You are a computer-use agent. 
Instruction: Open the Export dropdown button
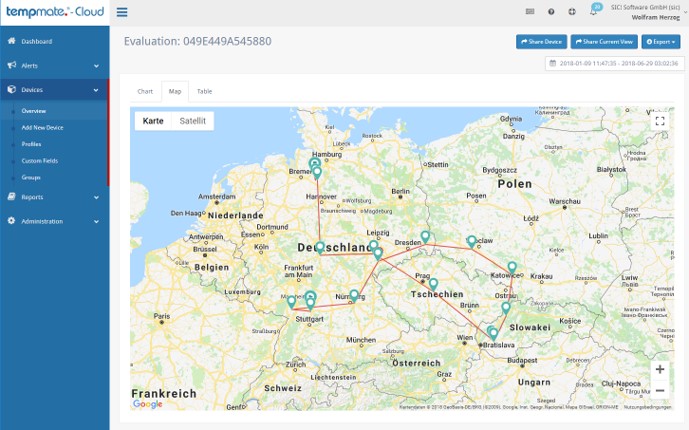[x=661, y=42]
